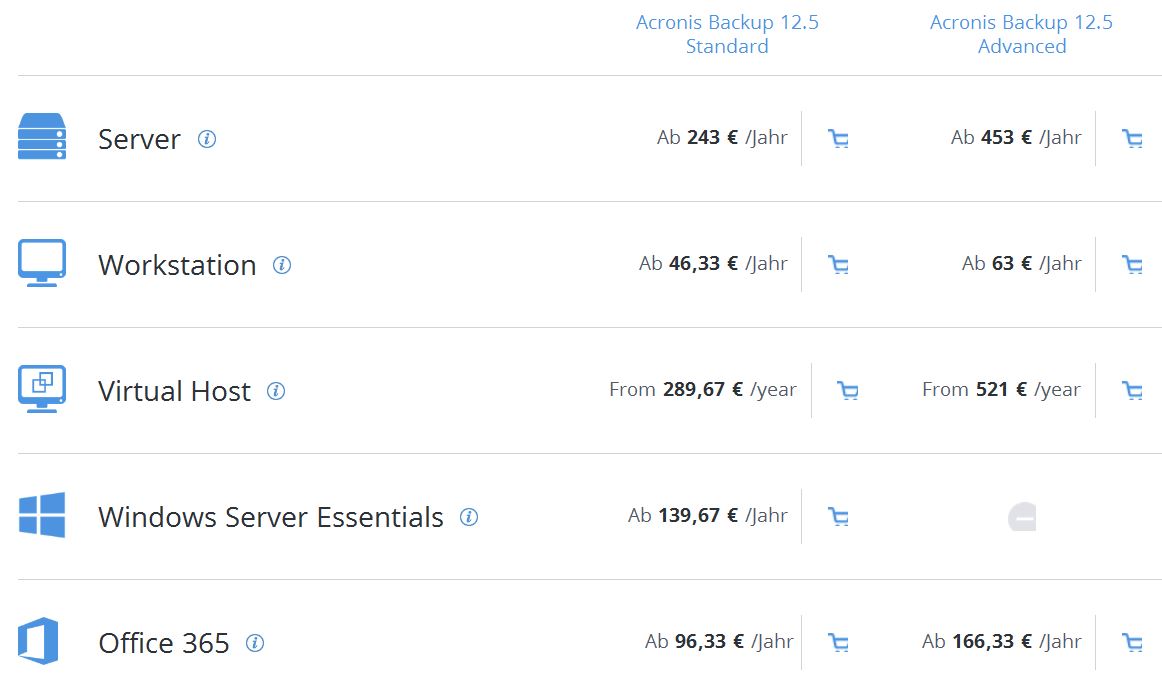The image size is (1162, 673).
Task: Open the Acronis Backup 12.5 Advanced link
Action: coord(1021,34)
